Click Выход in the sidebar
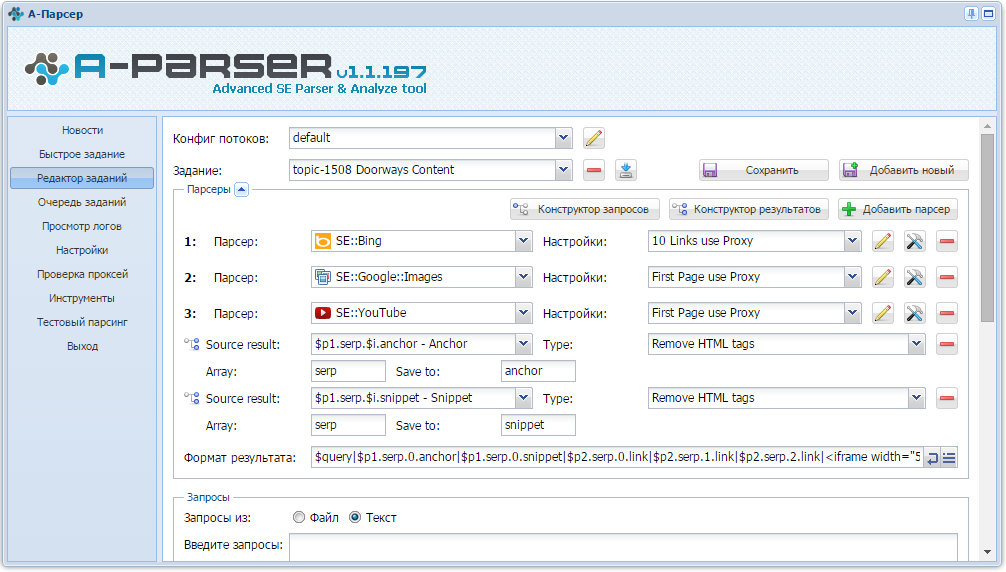The height and width of the screenshot is (572, 1006). tap(82, 346)
